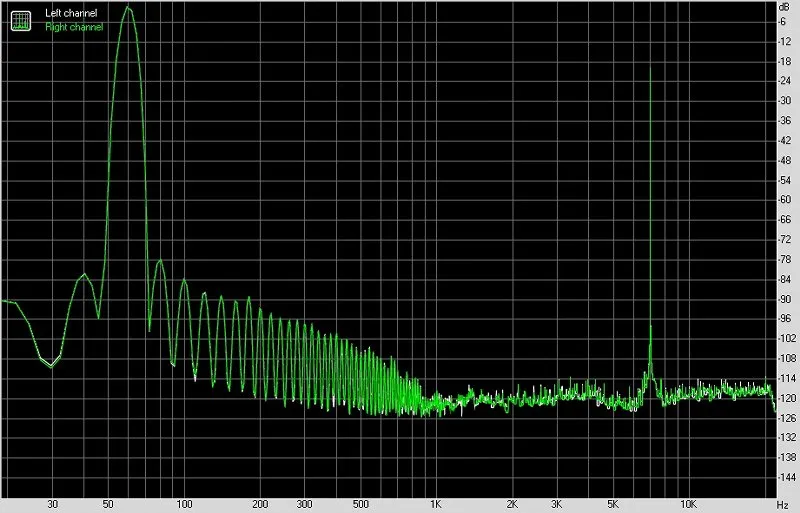Click the -108 dB scale label
The image size is (800, 513).
coord(787,358)
